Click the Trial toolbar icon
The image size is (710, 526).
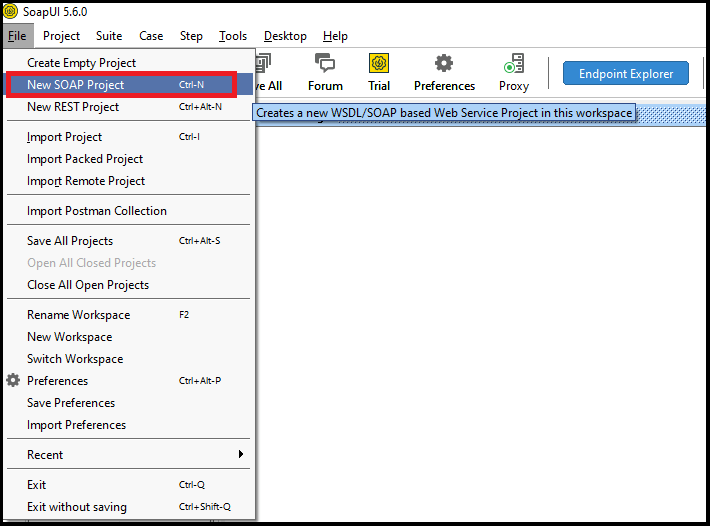point(379,72)
